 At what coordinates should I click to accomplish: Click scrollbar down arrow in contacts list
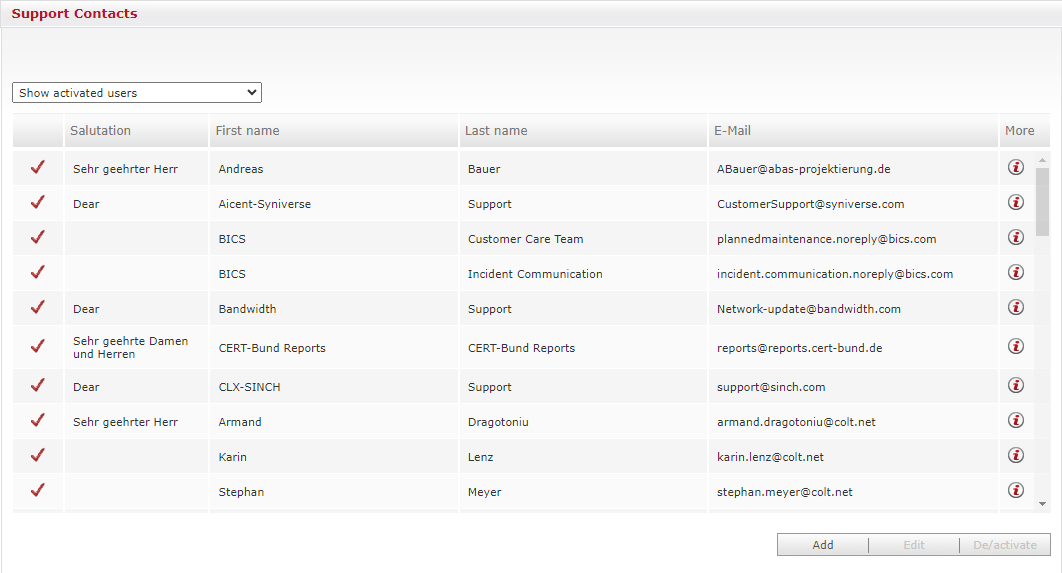point(1043,504)
